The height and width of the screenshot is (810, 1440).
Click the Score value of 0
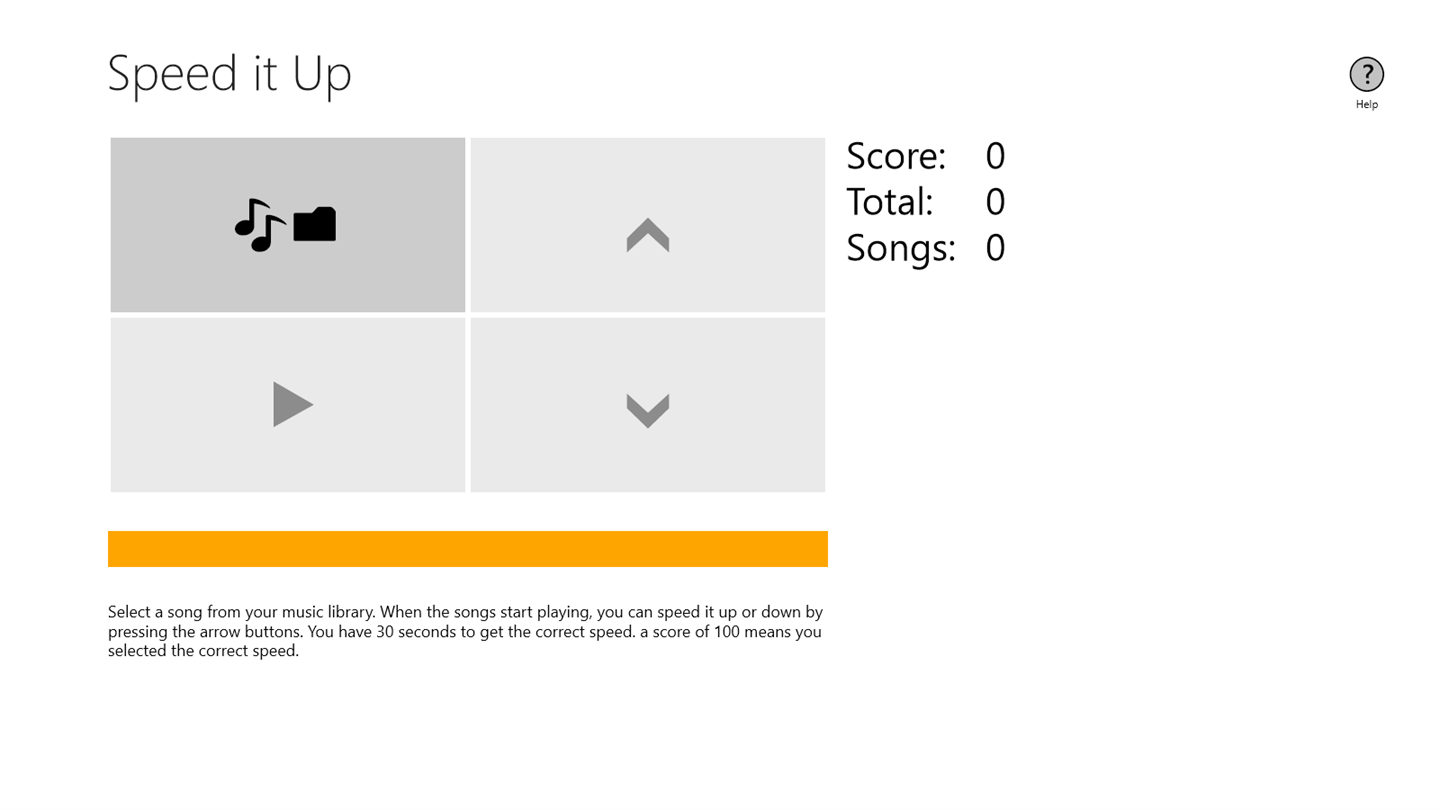point(994,156)
